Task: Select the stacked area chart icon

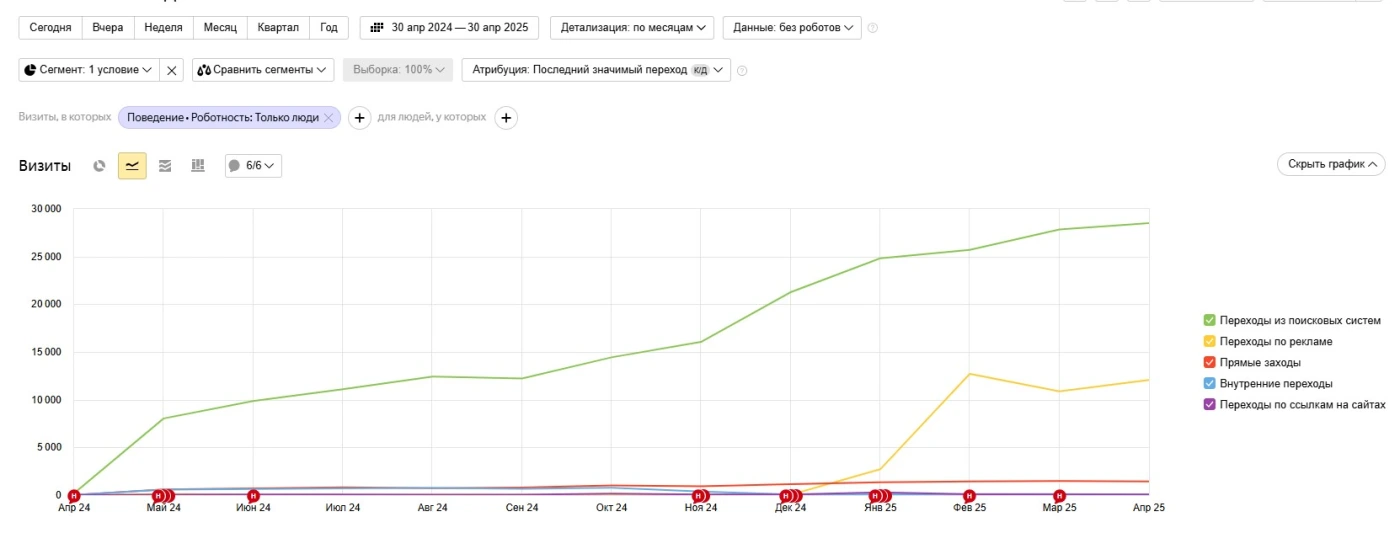Action: click(x=165, y=166)
